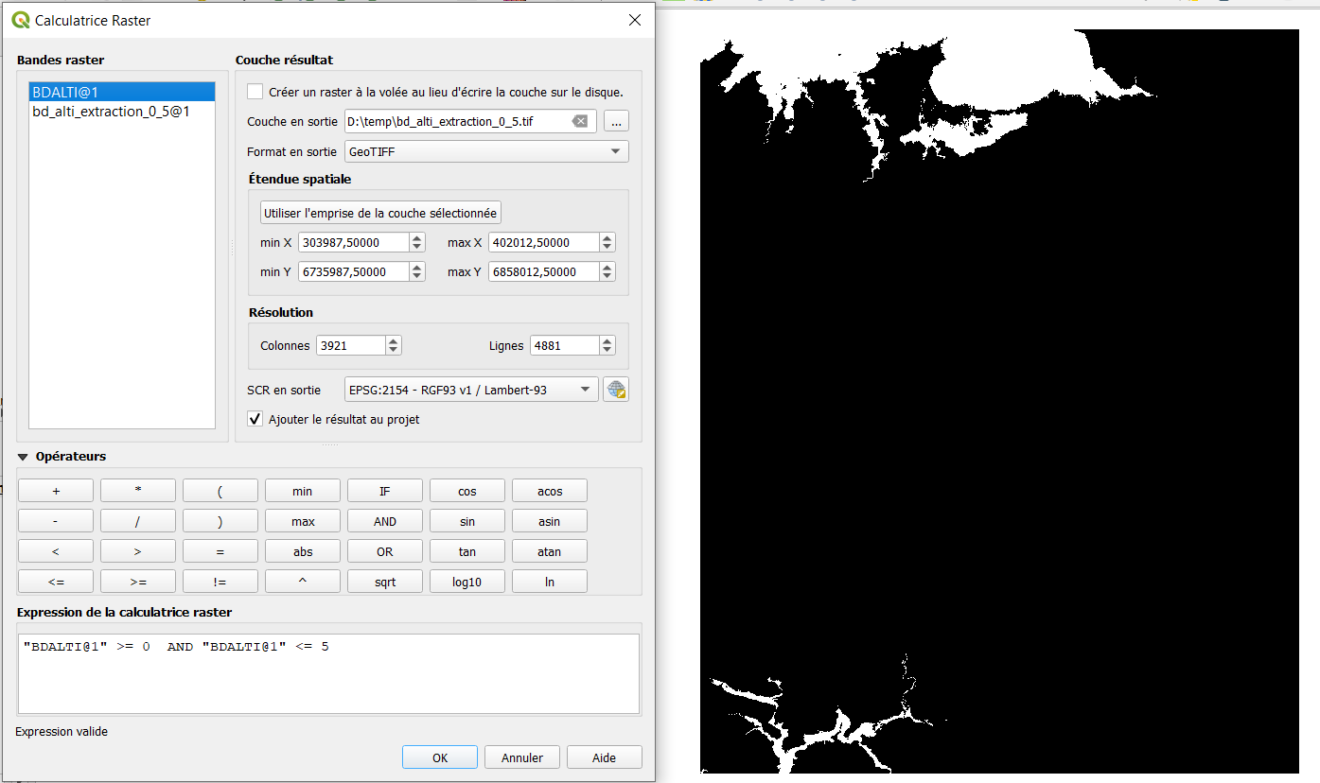
Task: Insert the log10 operator
Action: tap(467, 580)
